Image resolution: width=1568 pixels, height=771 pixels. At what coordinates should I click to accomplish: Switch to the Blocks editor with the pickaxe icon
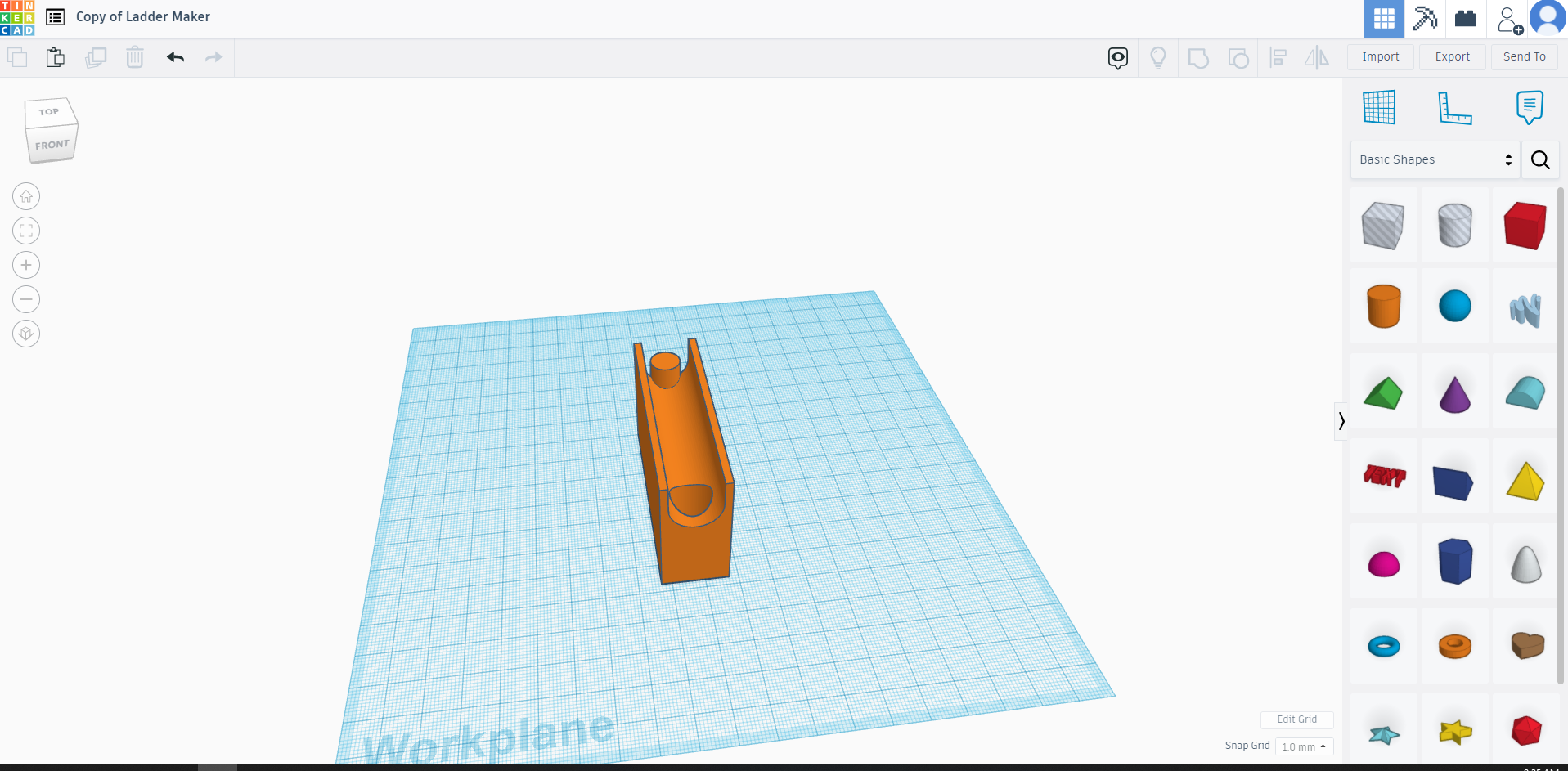click(x=1425, y=18)
